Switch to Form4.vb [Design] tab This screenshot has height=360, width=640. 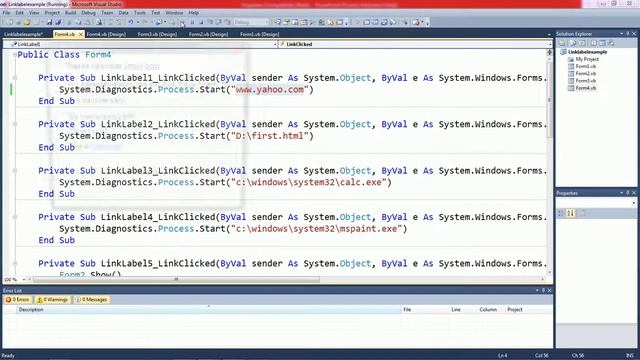point(106,34)
